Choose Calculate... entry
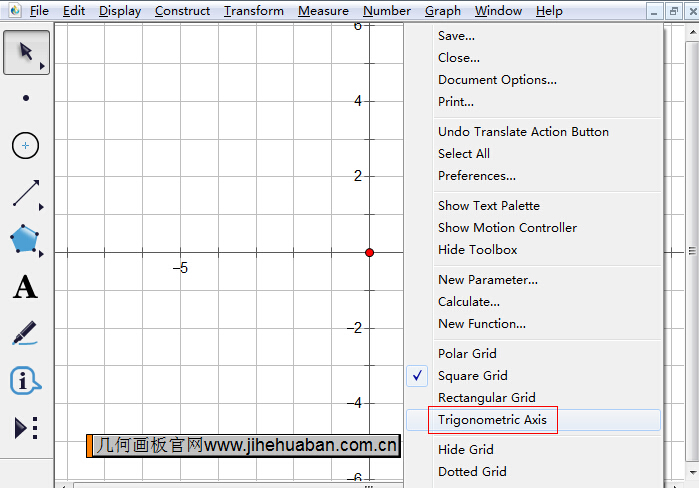This screenshot has height=488, width=699. 533,302
